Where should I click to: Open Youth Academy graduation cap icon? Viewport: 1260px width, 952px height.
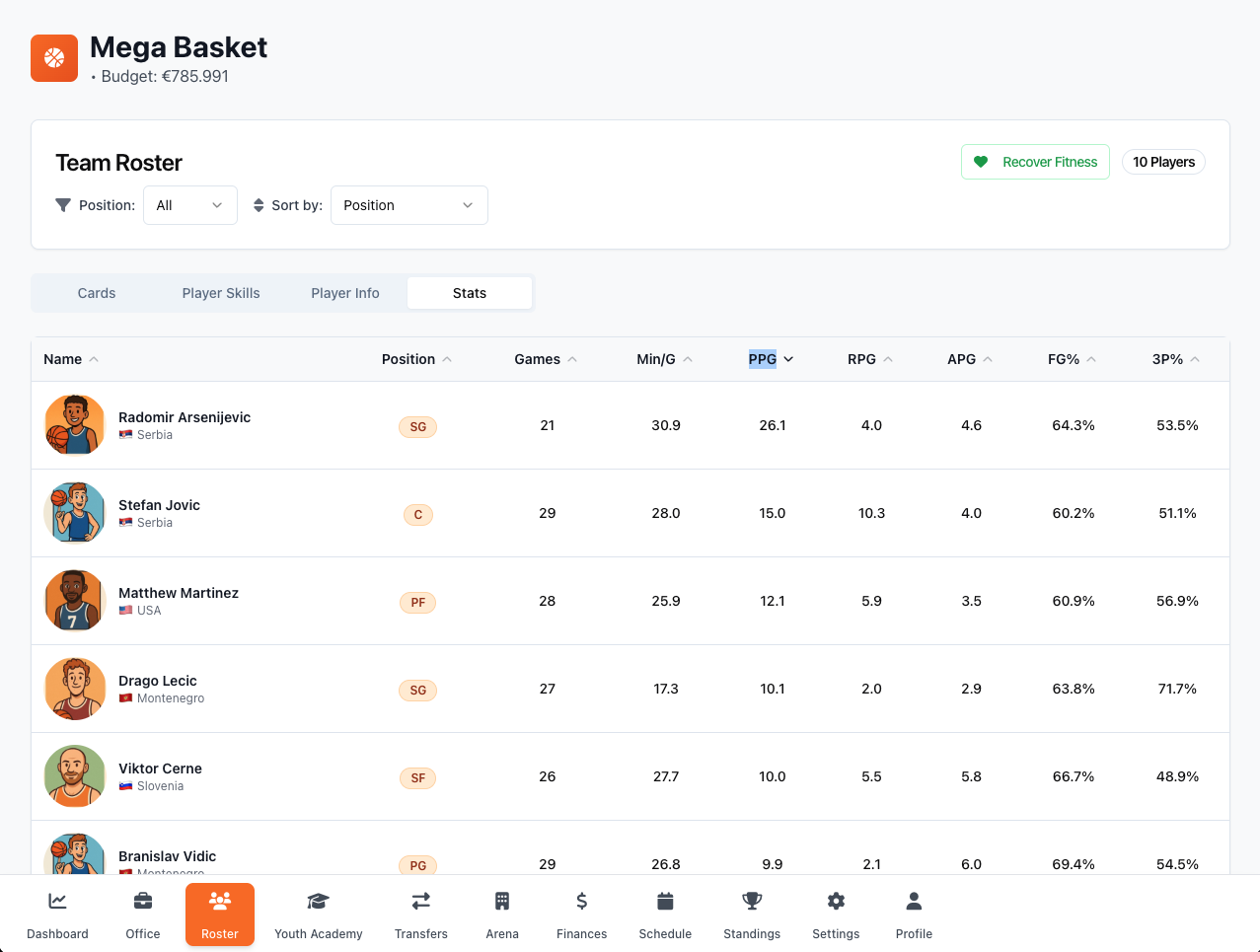click(318, 901)
